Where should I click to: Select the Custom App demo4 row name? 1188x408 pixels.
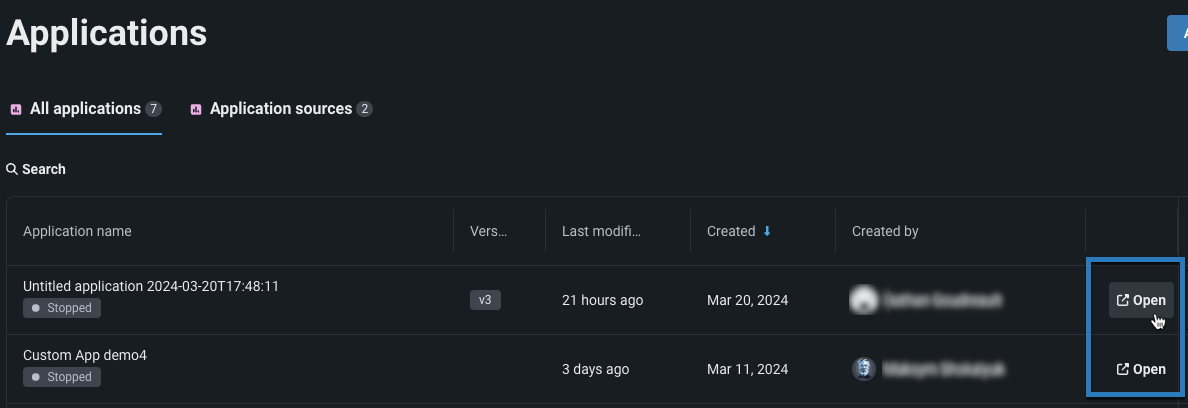(x=85, y=355)
